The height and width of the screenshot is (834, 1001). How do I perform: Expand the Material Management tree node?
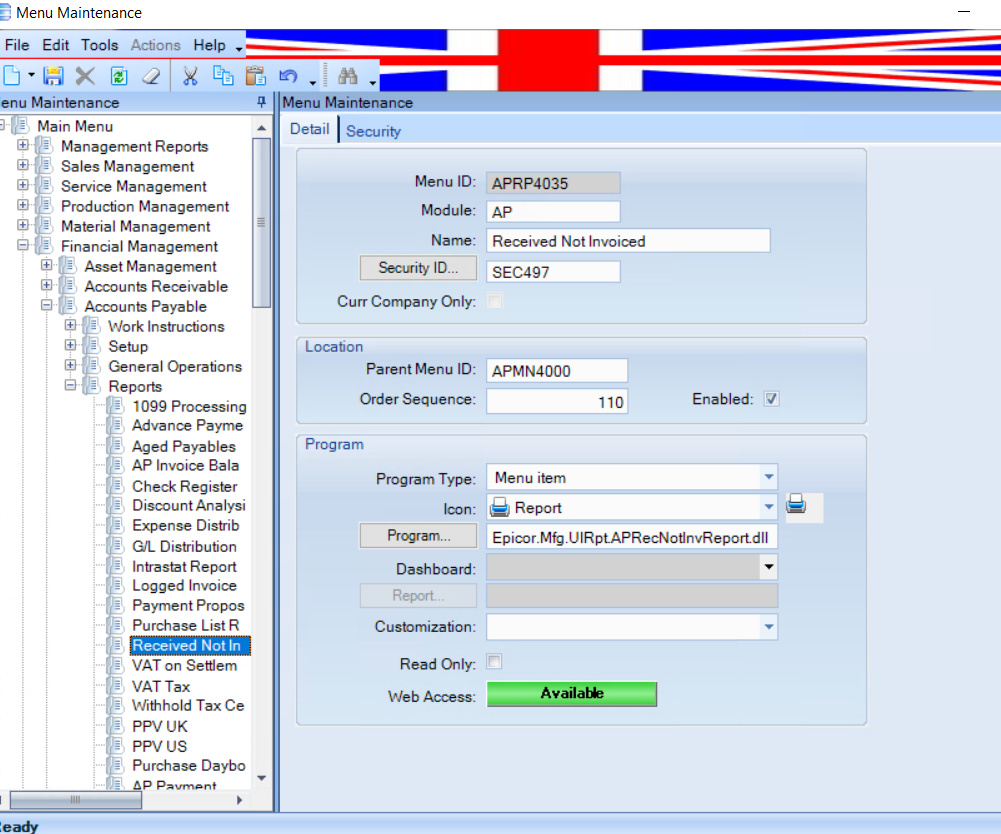click(23, 225)
